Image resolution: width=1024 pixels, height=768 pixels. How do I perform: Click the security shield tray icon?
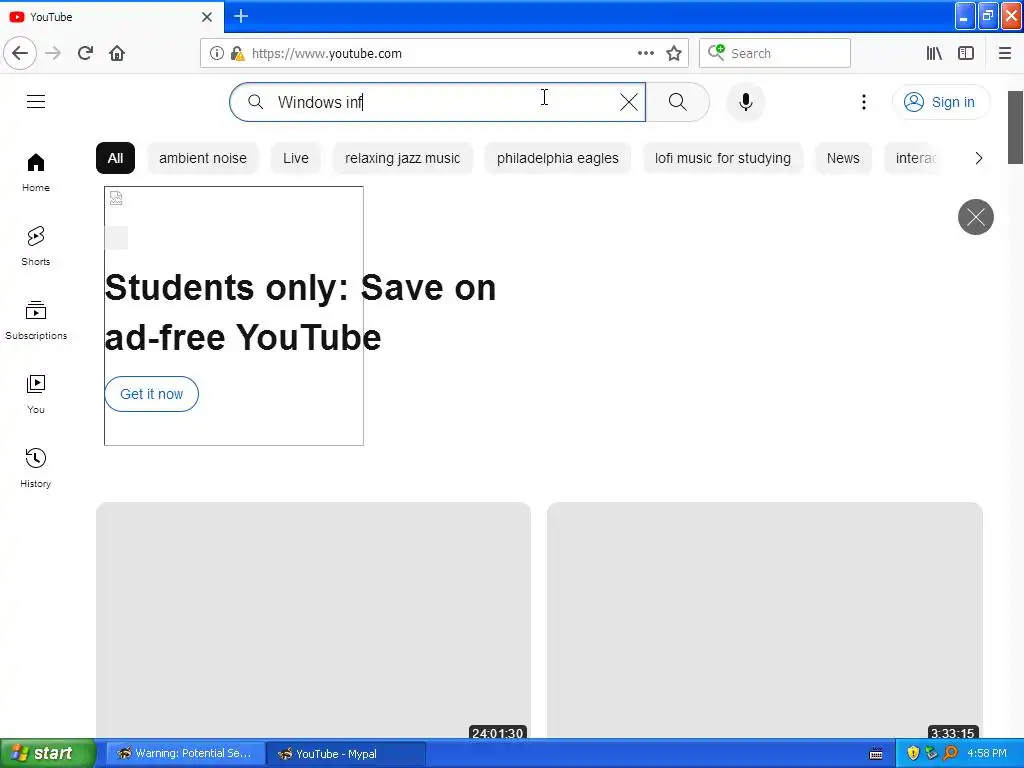(913, 754)
